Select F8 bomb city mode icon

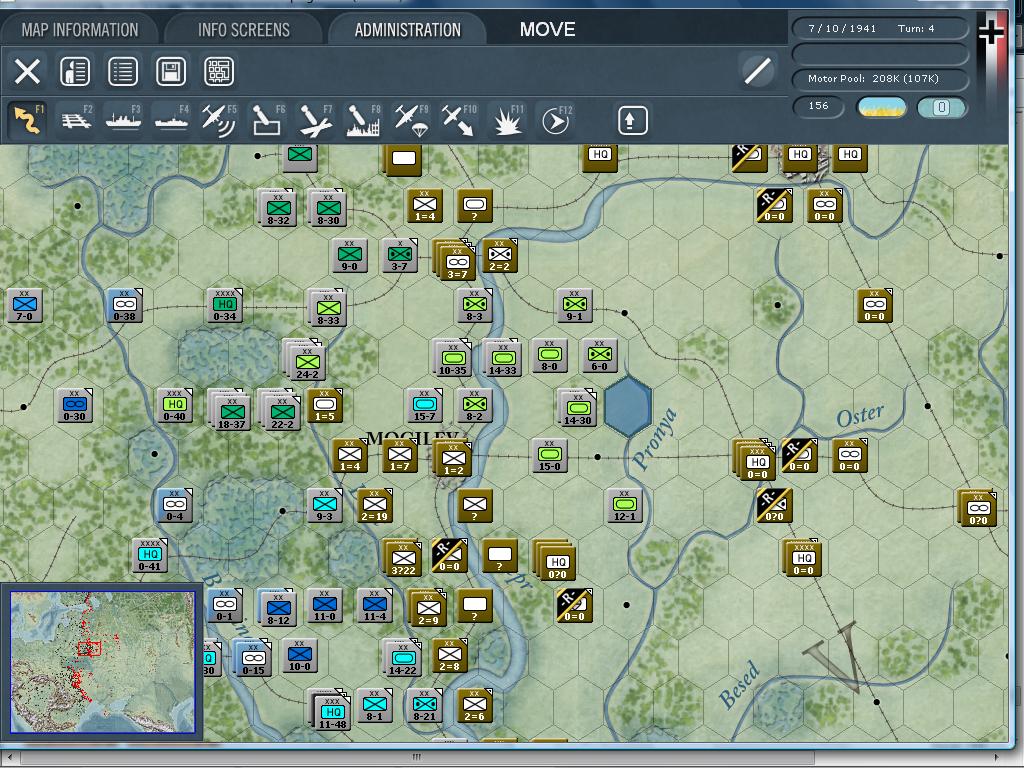pos(363,120)
